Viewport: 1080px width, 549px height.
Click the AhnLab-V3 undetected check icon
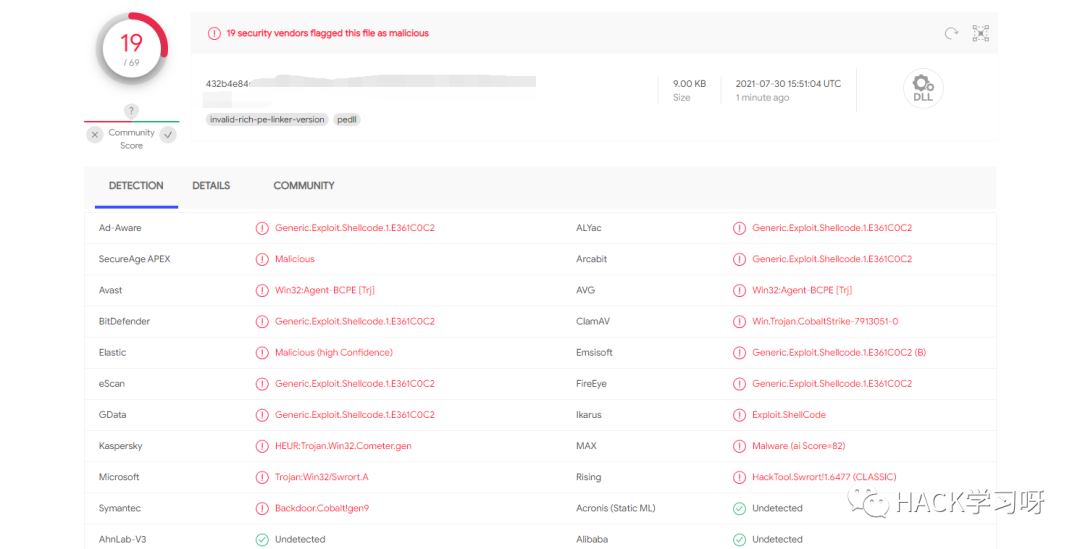click(x=262, y=539)
